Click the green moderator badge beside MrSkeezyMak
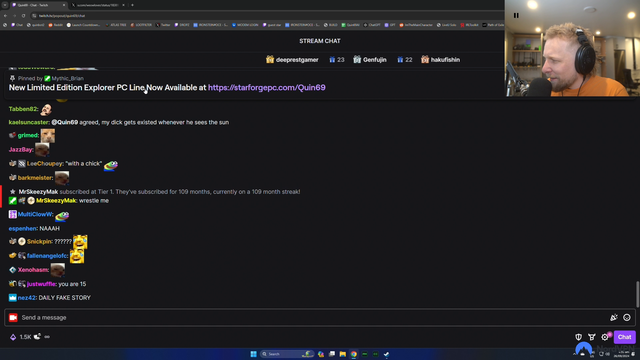 coord(13,200)
